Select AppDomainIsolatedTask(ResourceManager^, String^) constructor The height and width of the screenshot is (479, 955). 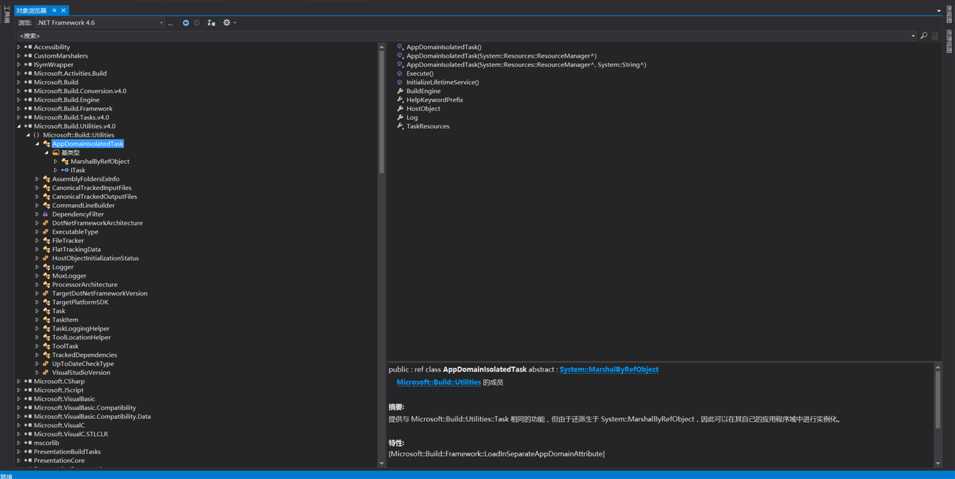[526, 65]
